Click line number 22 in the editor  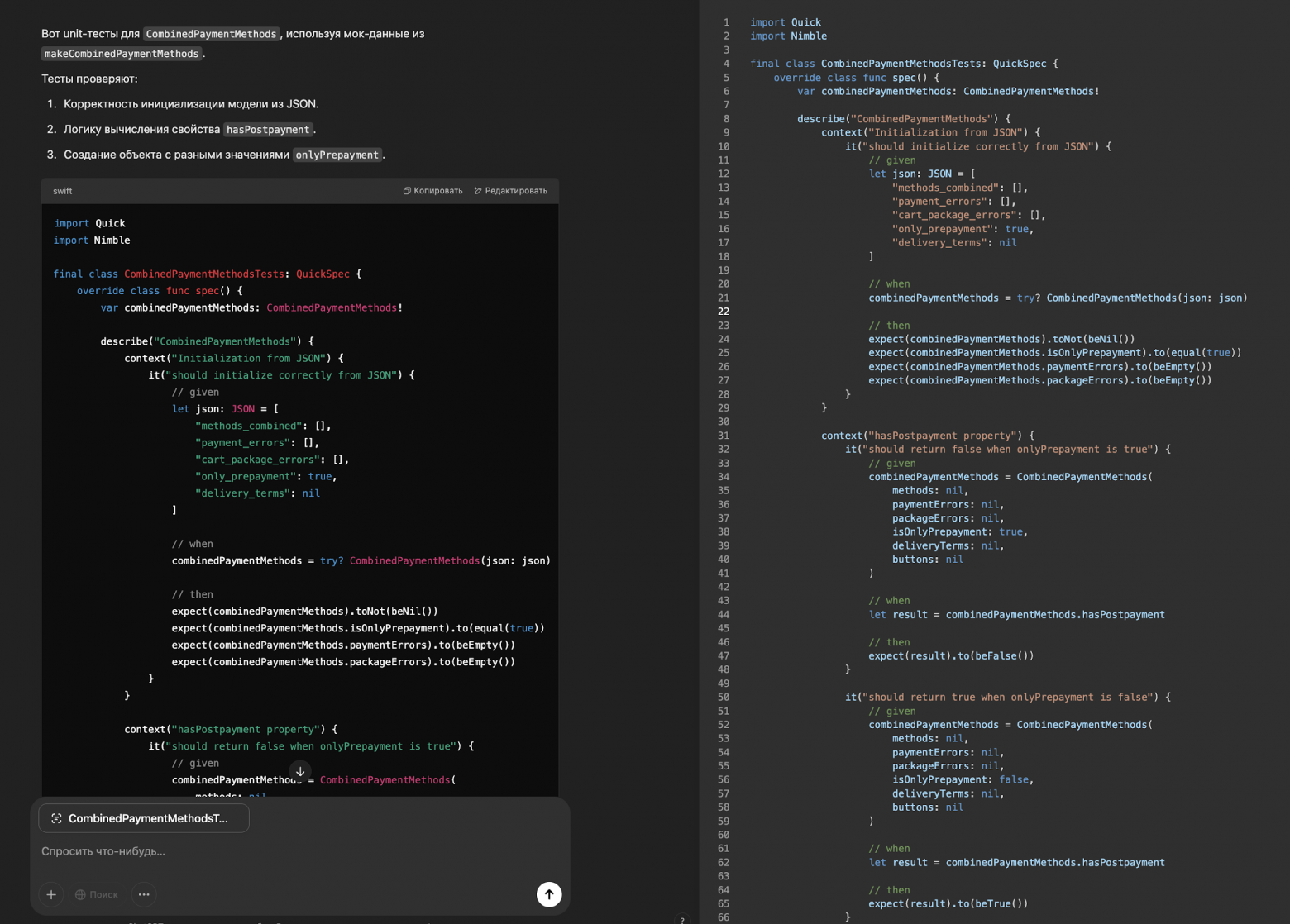point(724,312)
